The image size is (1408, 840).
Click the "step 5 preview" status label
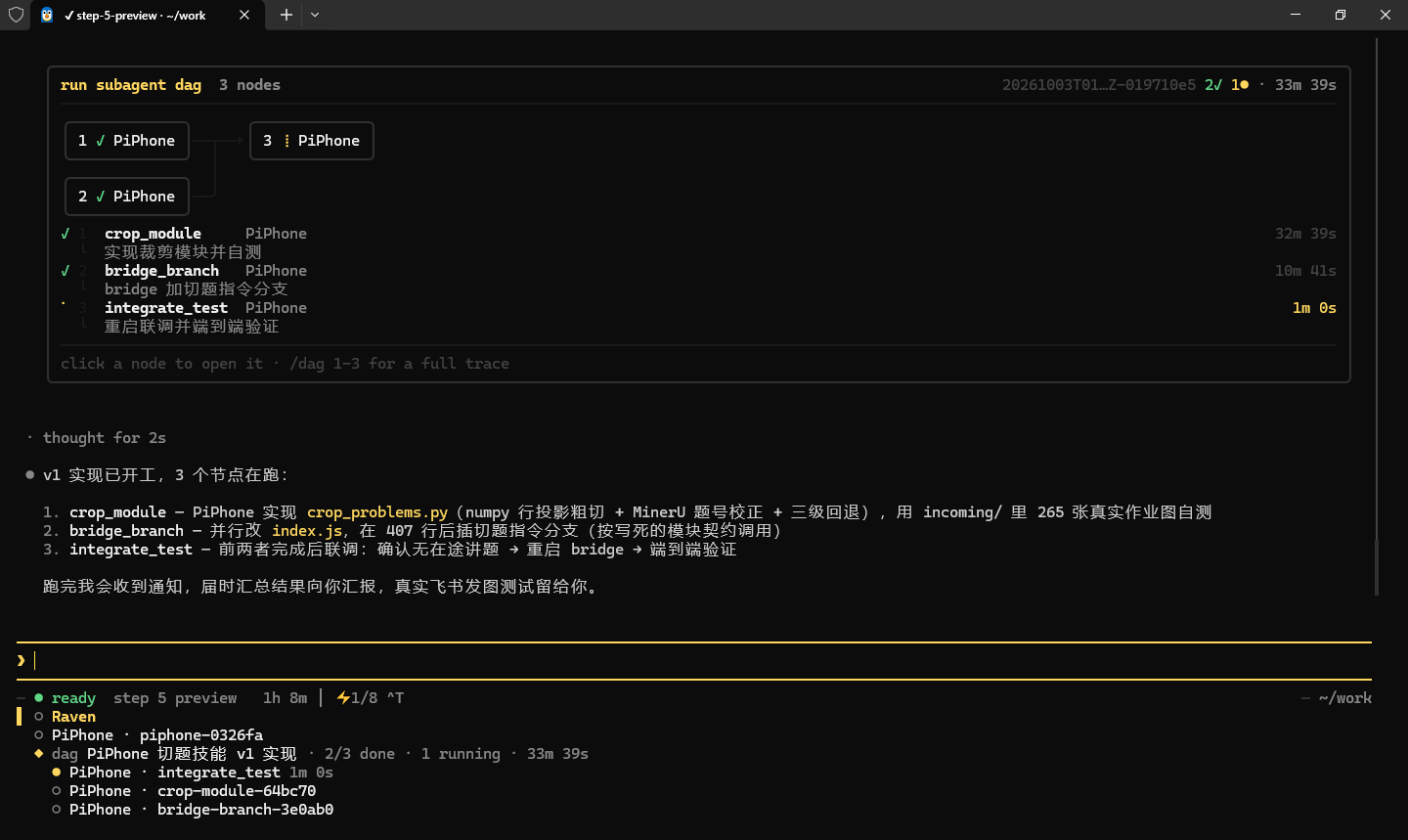[x=175, y=698]
